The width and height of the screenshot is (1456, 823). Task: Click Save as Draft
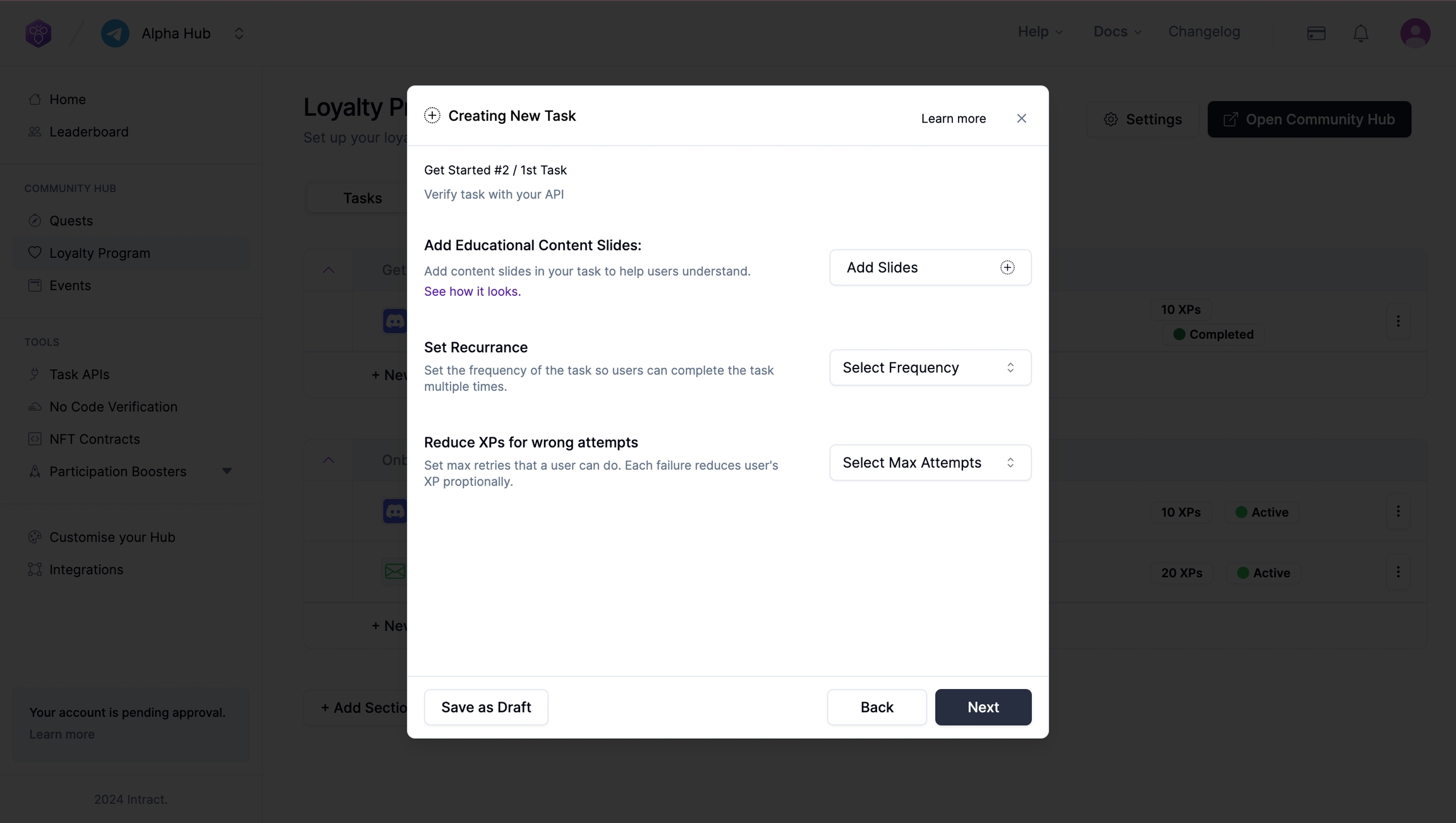point(486,707)
